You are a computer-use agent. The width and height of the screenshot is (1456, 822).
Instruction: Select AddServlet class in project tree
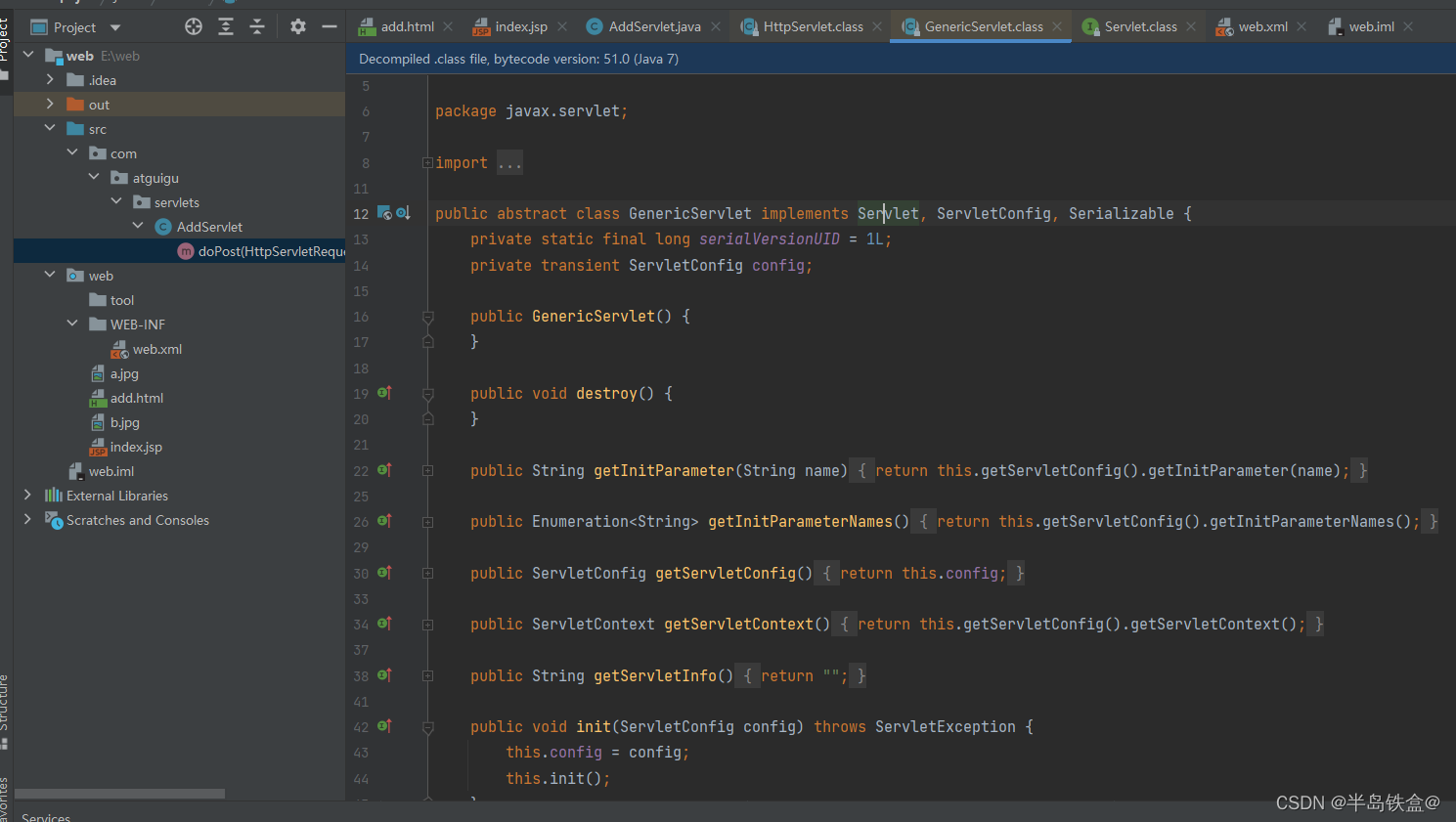click(x=199, y=227)
